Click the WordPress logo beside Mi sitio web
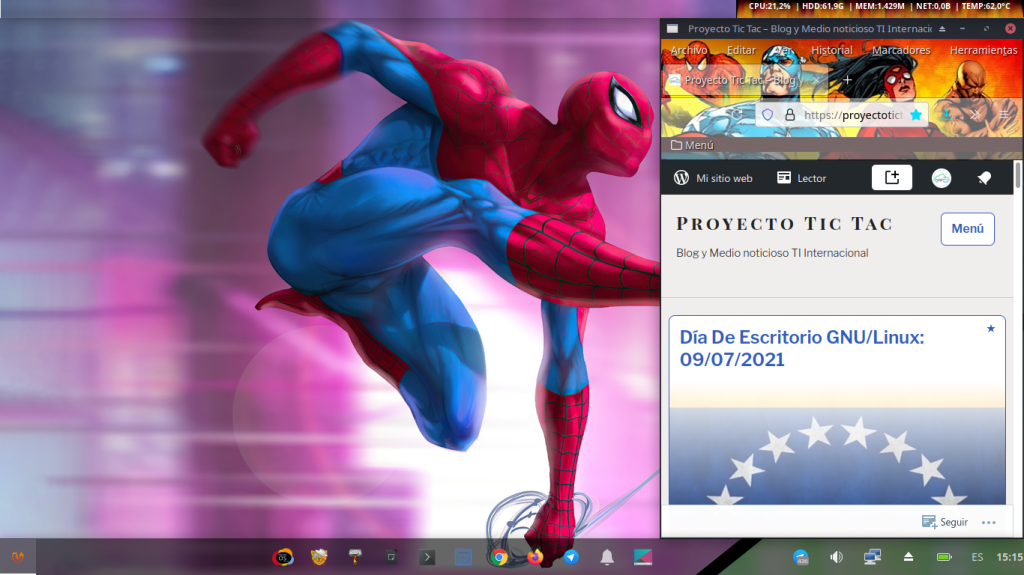 pos(682,178)
